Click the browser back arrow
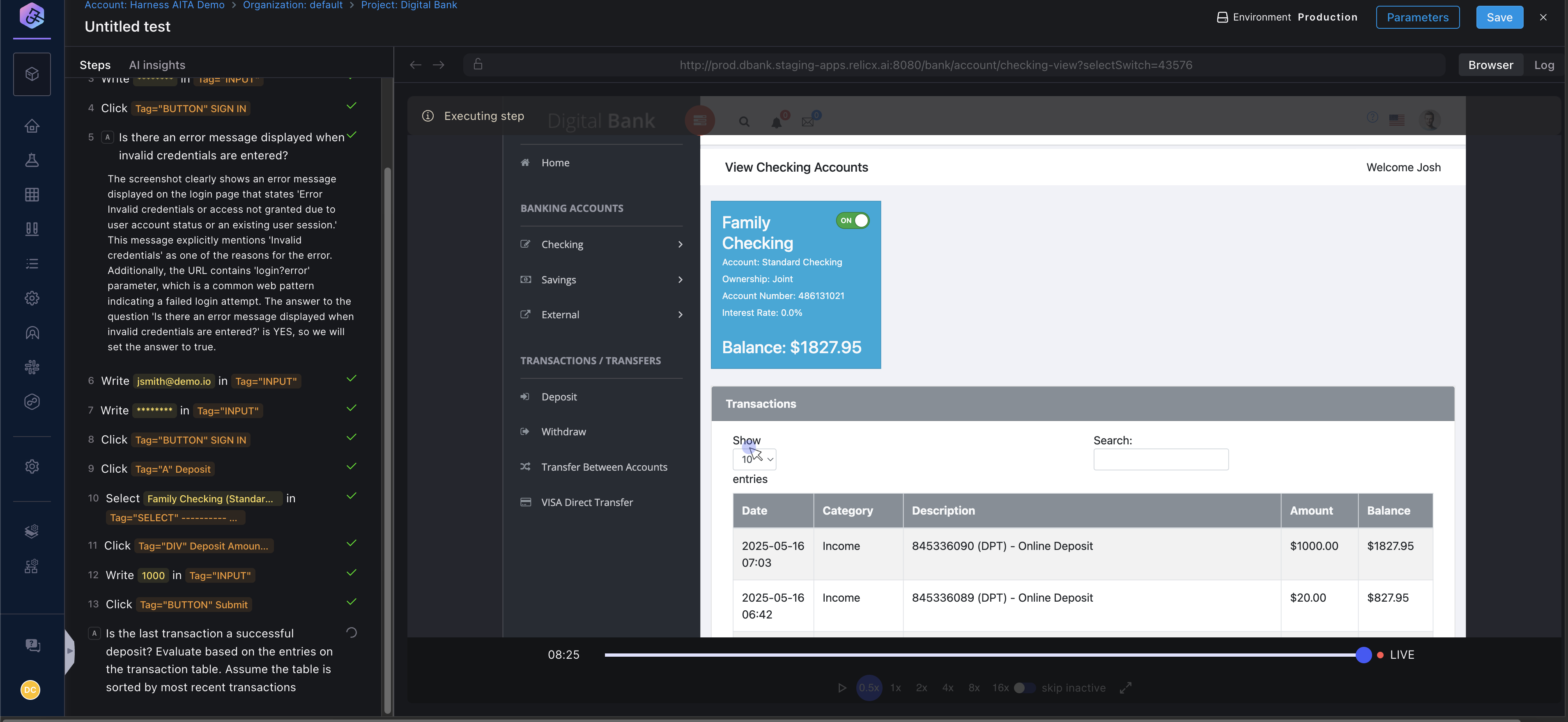The width and height of the screenshot is (1568, 722). point(415,65)
